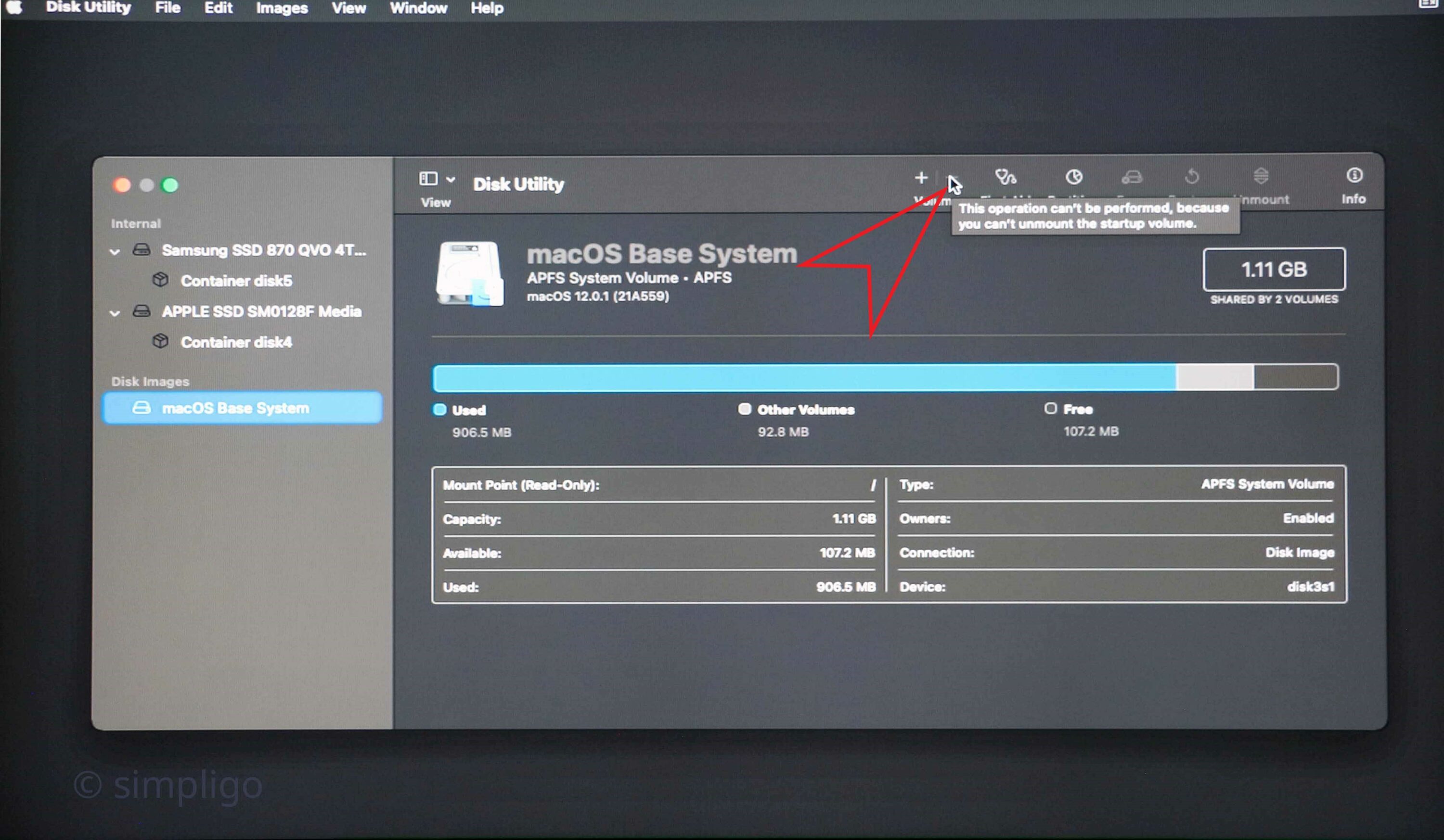
Task: Toggle the Other Volumes checkbox
Action: pyautogui.click(x=744, y=410)
